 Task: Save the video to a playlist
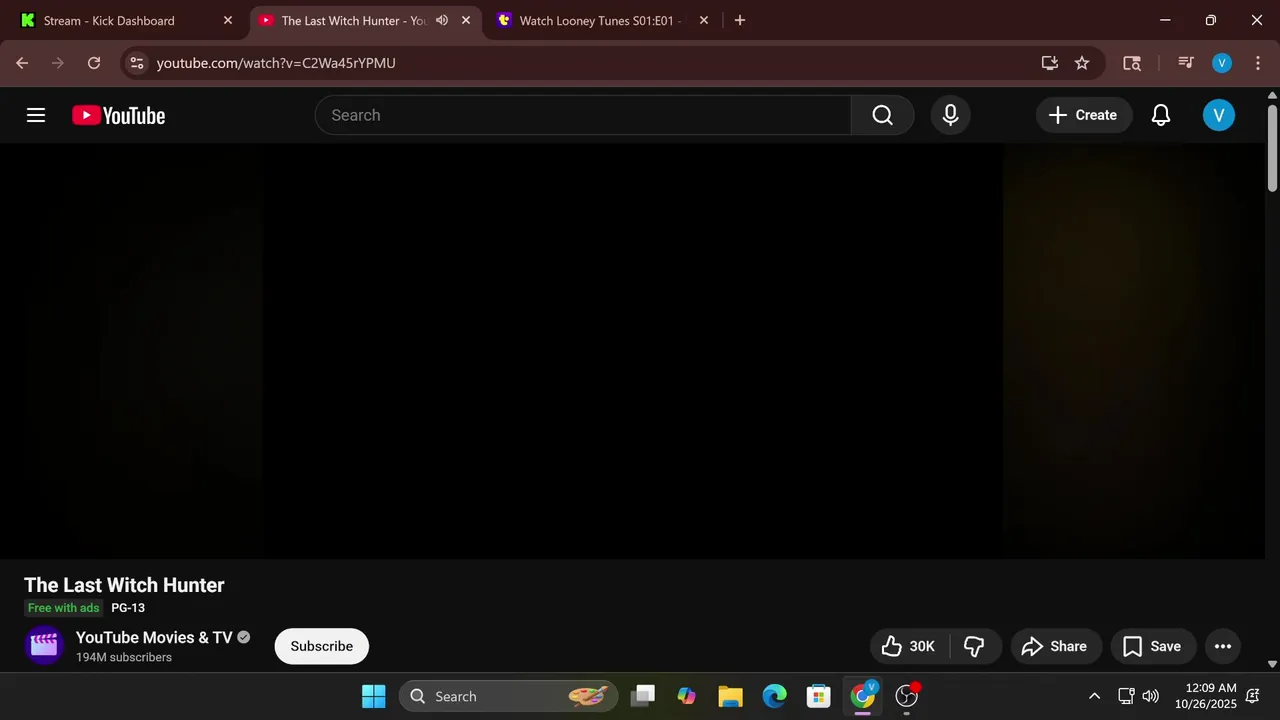coord(1153,646)
